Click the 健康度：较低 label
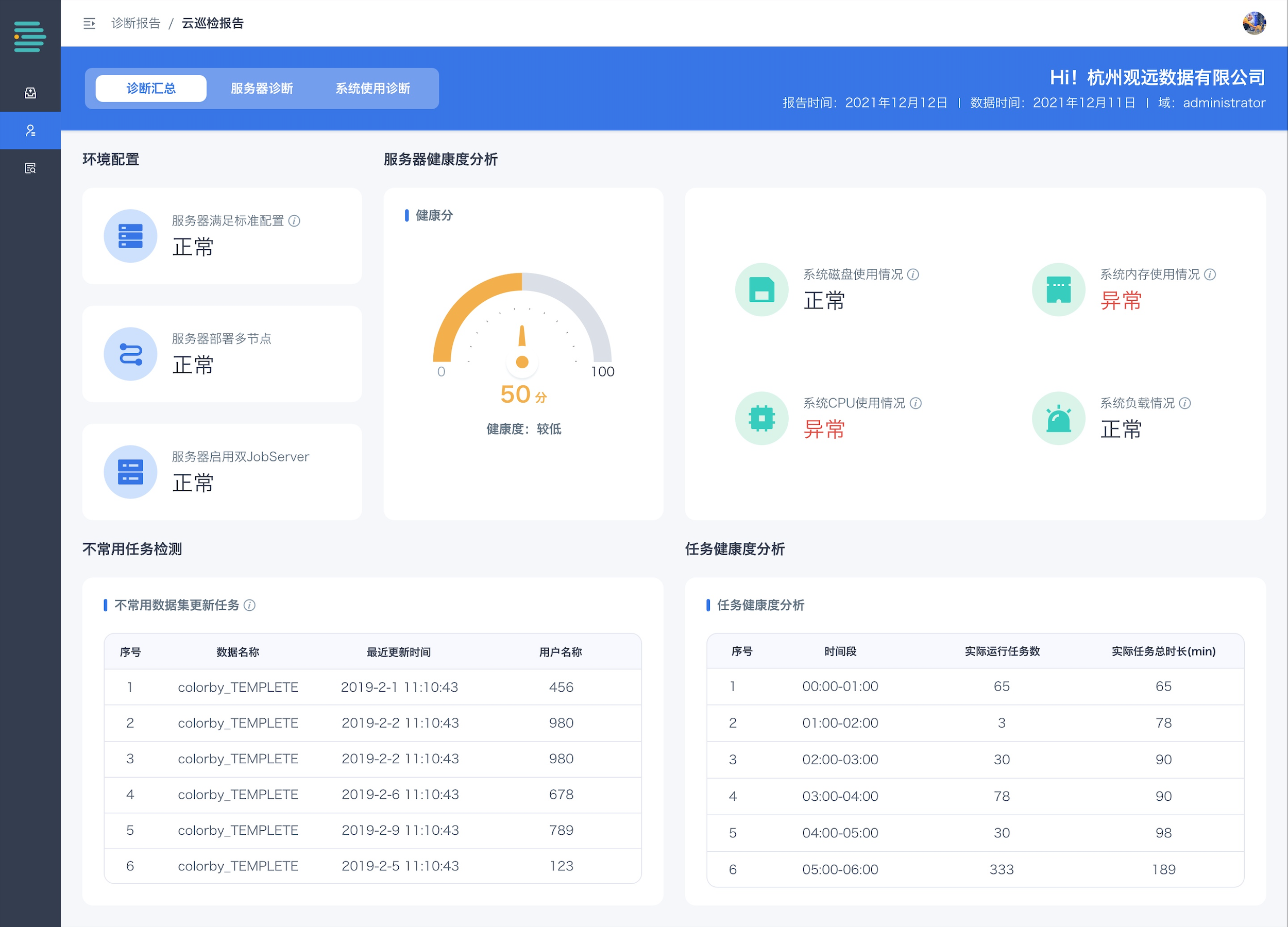This screenshot has width=1288, height=927. (x=523, y=429)
